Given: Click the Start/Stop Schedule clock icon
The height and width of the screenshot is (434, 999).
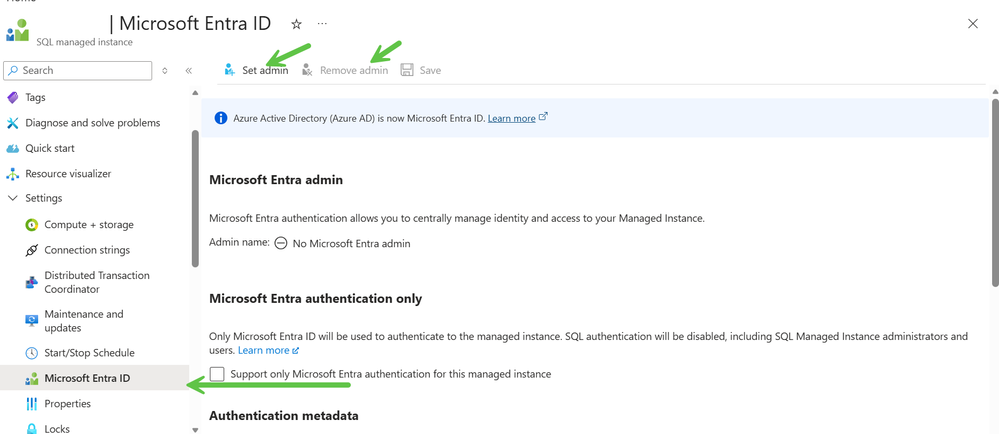Looking at the screenshot, I should click(31, 353).
